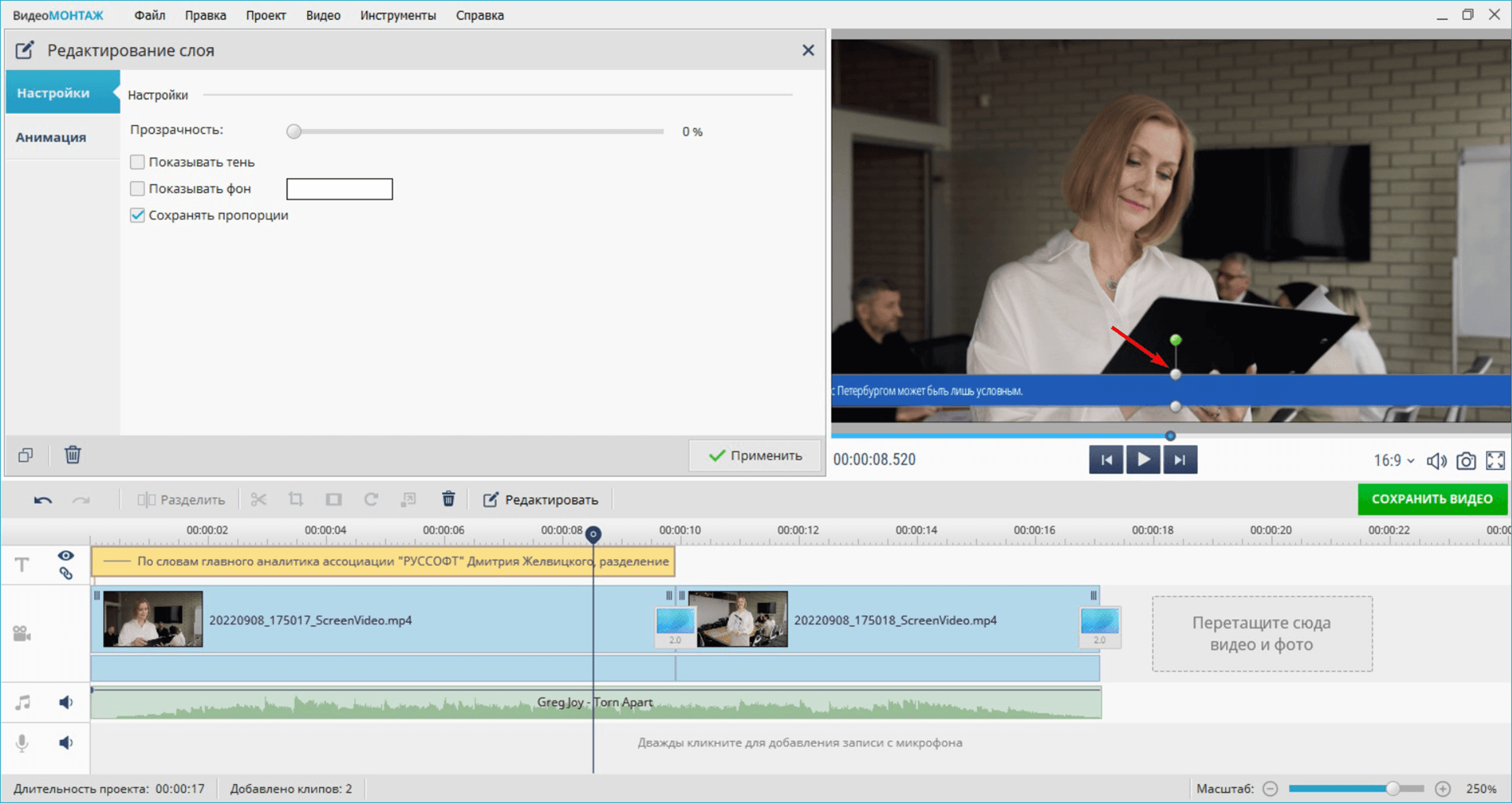This screenshot has height=803, width=1512.
Task: Click 'СОХРАНИТЬ ВИДЕО' green button
Action: [1432, 499]
